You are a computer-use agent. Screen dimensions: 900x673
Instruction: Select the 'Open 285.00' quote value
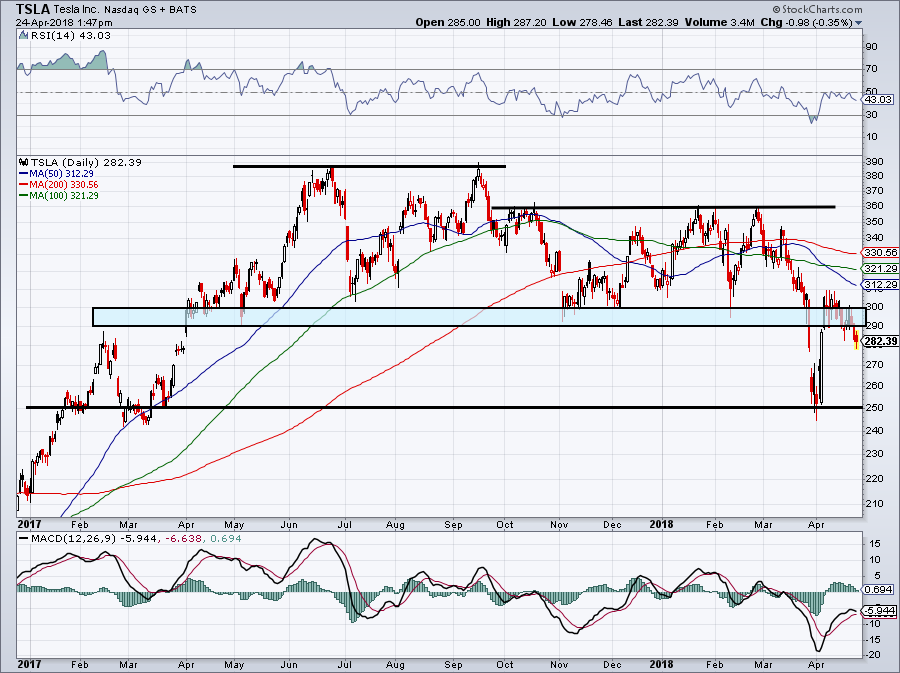[x=448, y=22]
